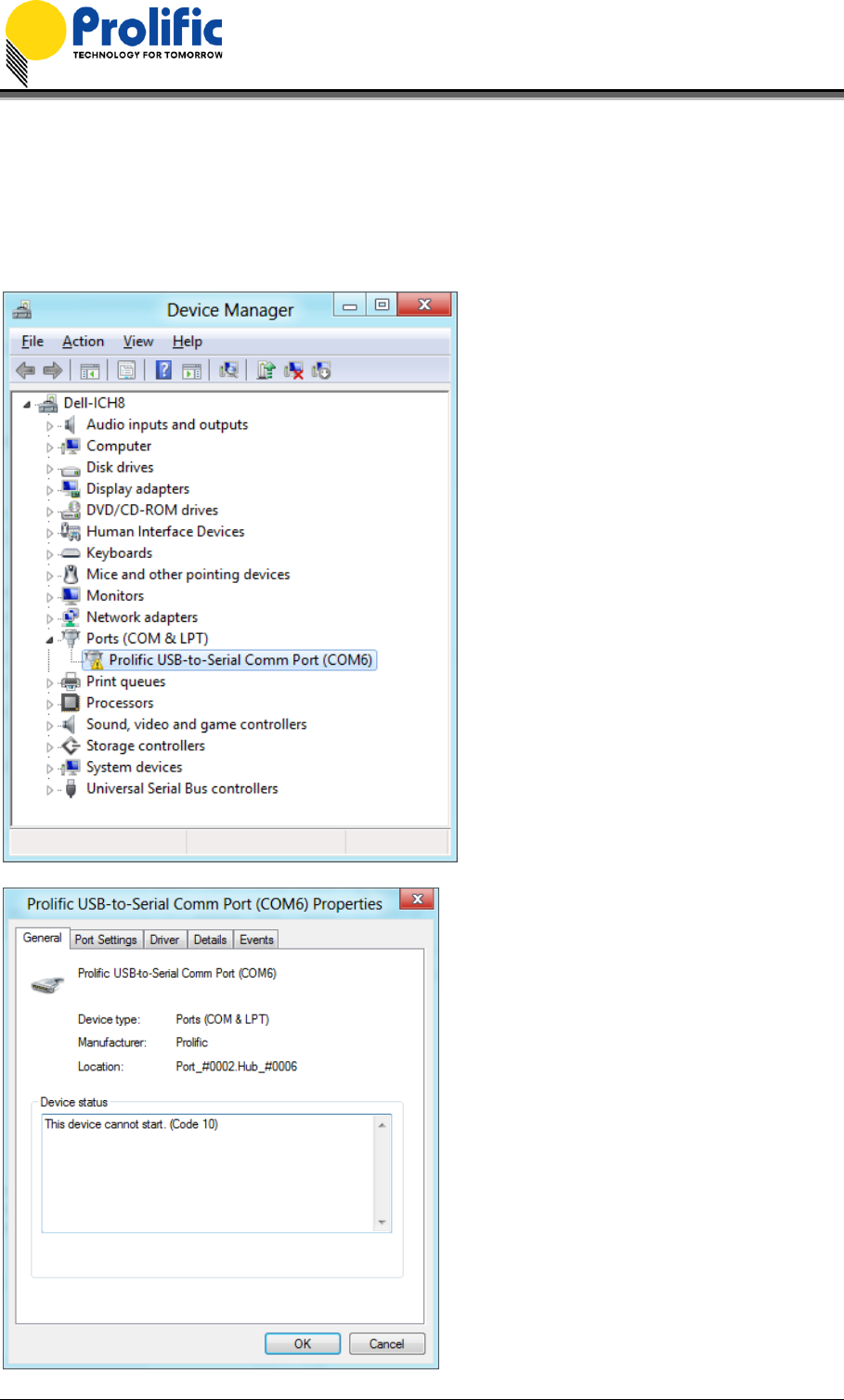Viewport: 844px width, 1400px height.
Task: Minimize the Device Manager window
Action: 350,305
